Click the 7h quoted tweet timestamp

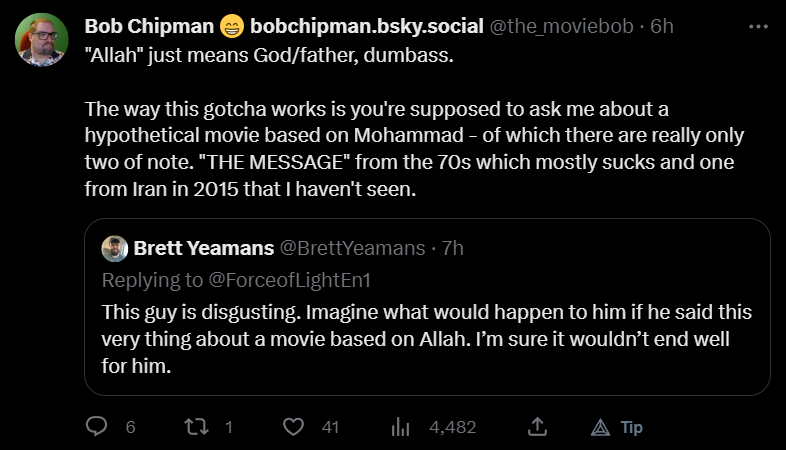point(451,247)
